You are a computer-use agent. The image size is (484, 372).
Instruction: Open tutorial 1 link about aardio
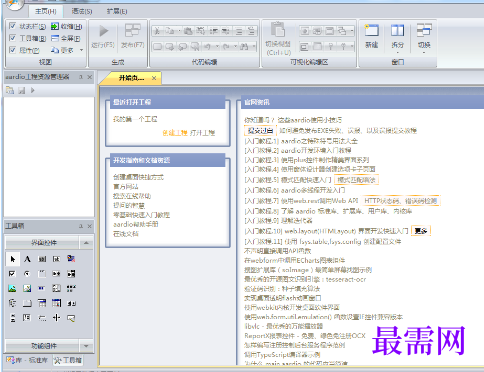[x=301, y=141]
